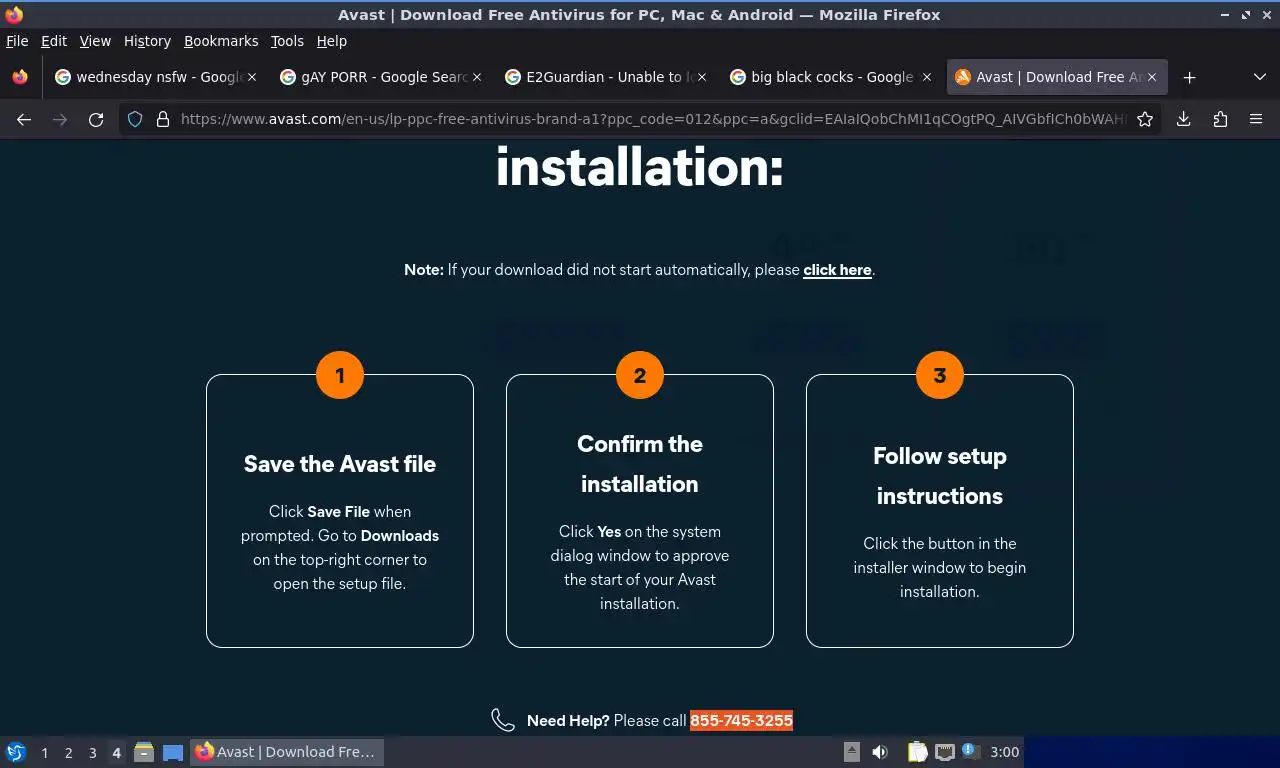Switch to workspace 2 in taskbar
The image size is (1280, 768).
68,753
